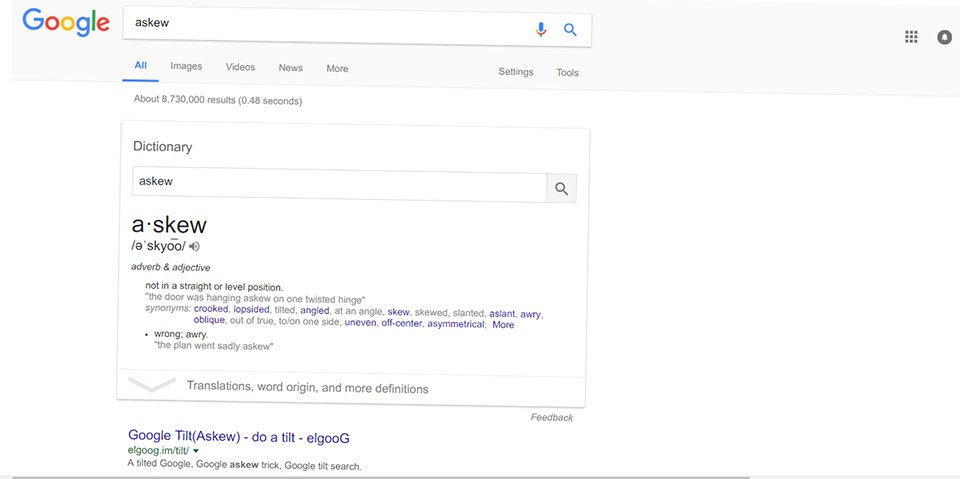Click the Google logo
The width and height of the screenshot is (960, 479).
66,23
